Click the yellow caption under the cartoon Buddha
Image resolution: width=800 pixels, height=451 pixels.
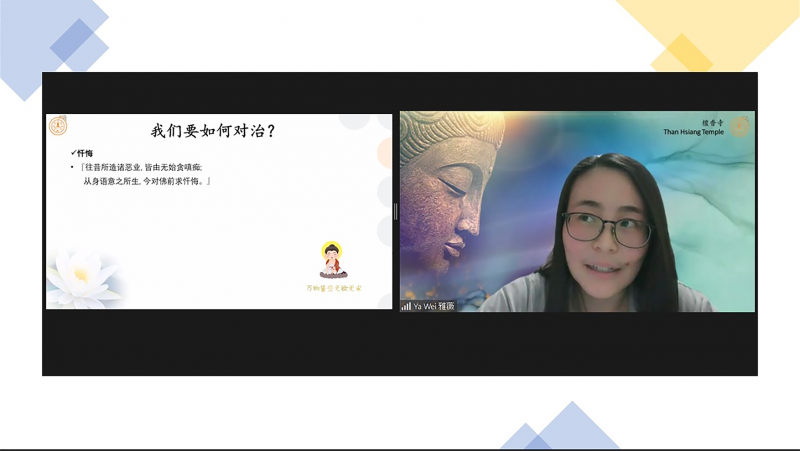click(333, 288)
